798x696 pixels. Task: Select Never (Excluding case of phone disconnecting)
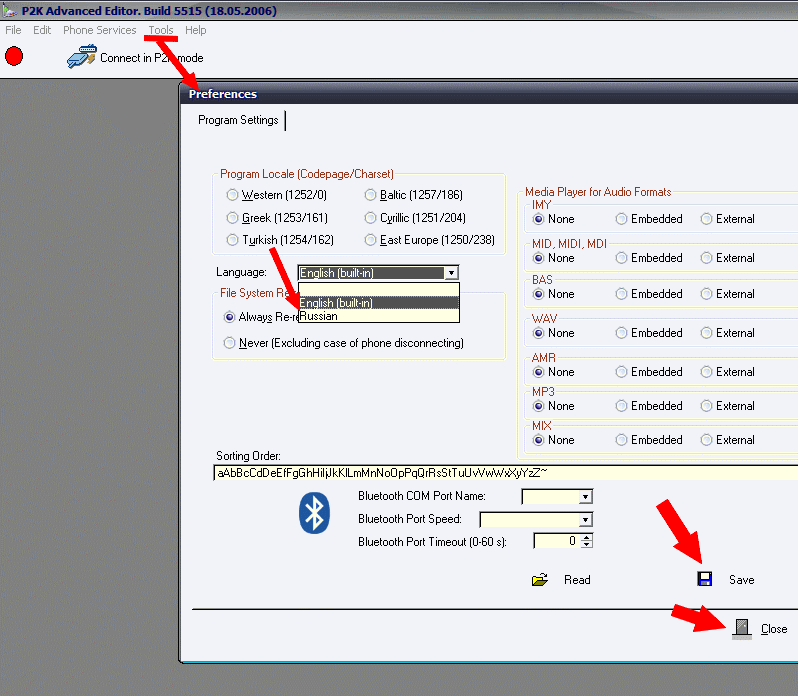pyautogui.click(x=230, y=343)
